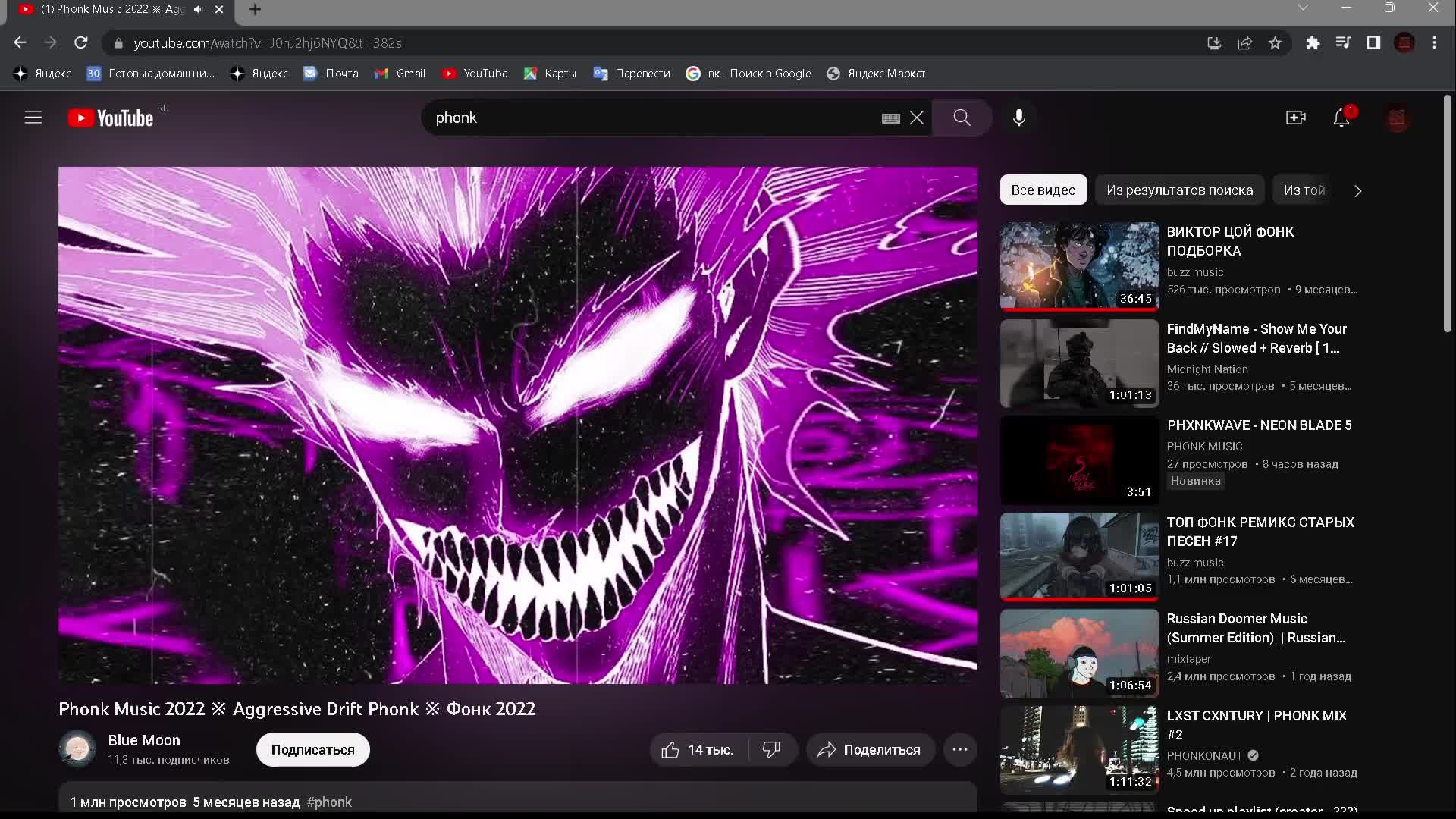Open the YouTube hamburger guide menu

pyautogui.click(x=33, y=118)
